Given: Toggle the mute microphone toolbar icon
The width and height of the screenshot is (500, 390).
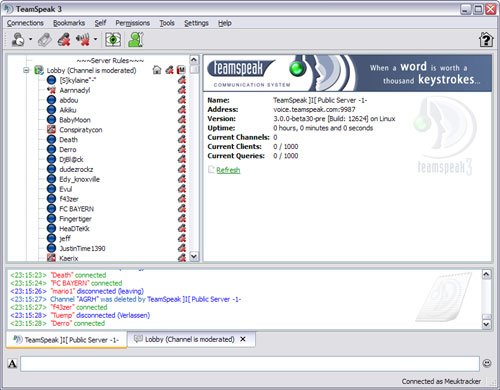Looking at the screenshot, I should [x=64, y=40].
